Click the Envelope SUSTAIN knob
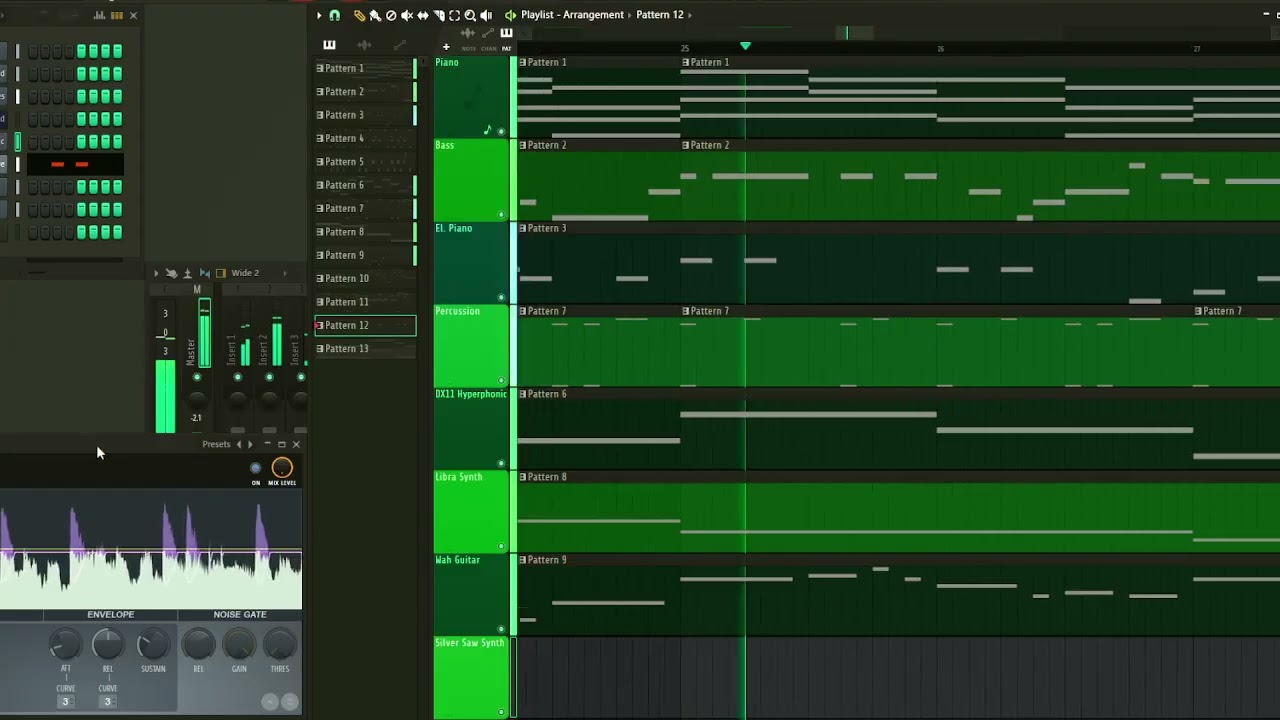 pyautogui.click(x=153, y=644)
